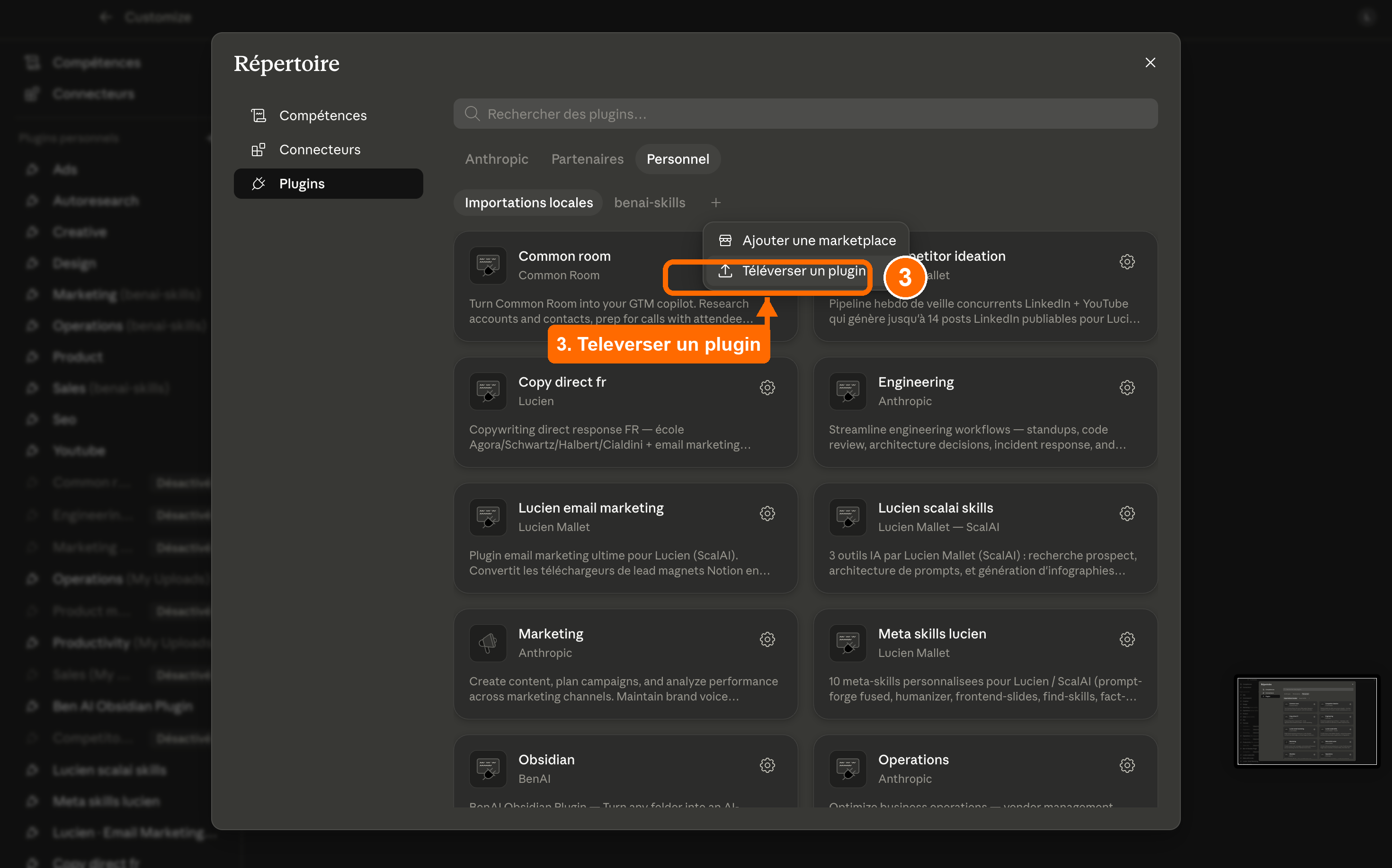Open the Common room plugin title

(564, 256)
